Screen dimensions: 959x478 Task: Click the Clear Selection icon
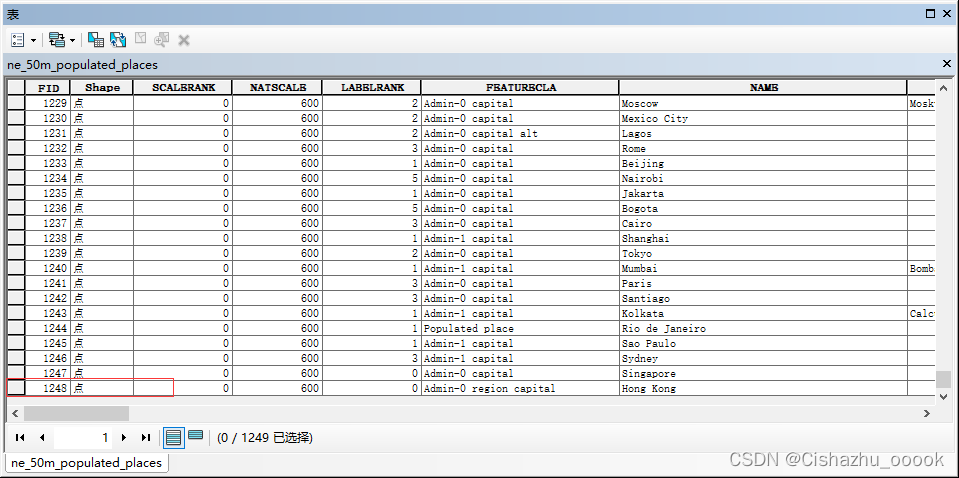[x=140, y=39]
